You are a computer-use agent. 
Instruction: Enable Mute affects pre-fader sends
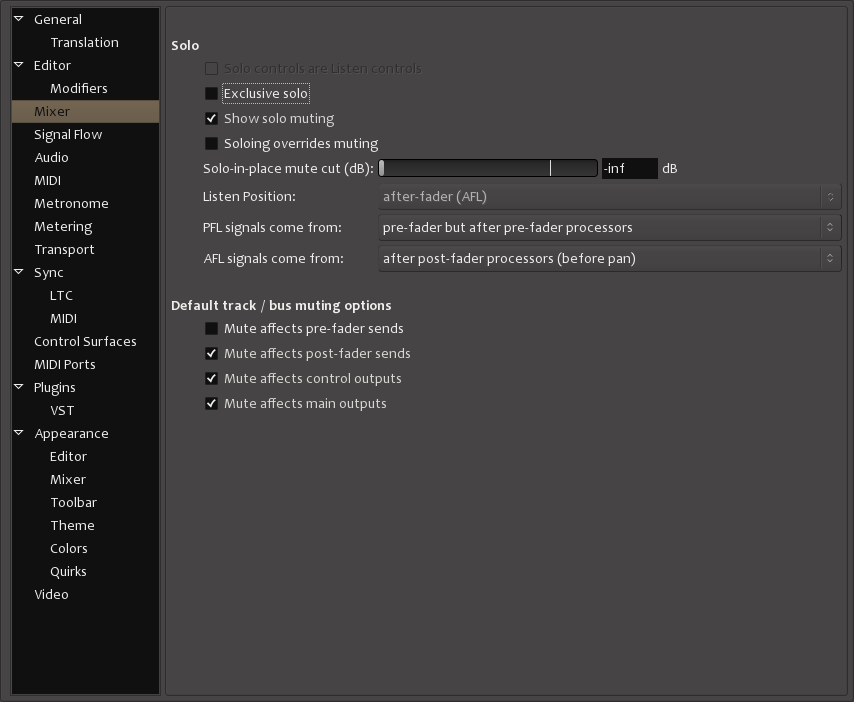[x=211, y=328]
